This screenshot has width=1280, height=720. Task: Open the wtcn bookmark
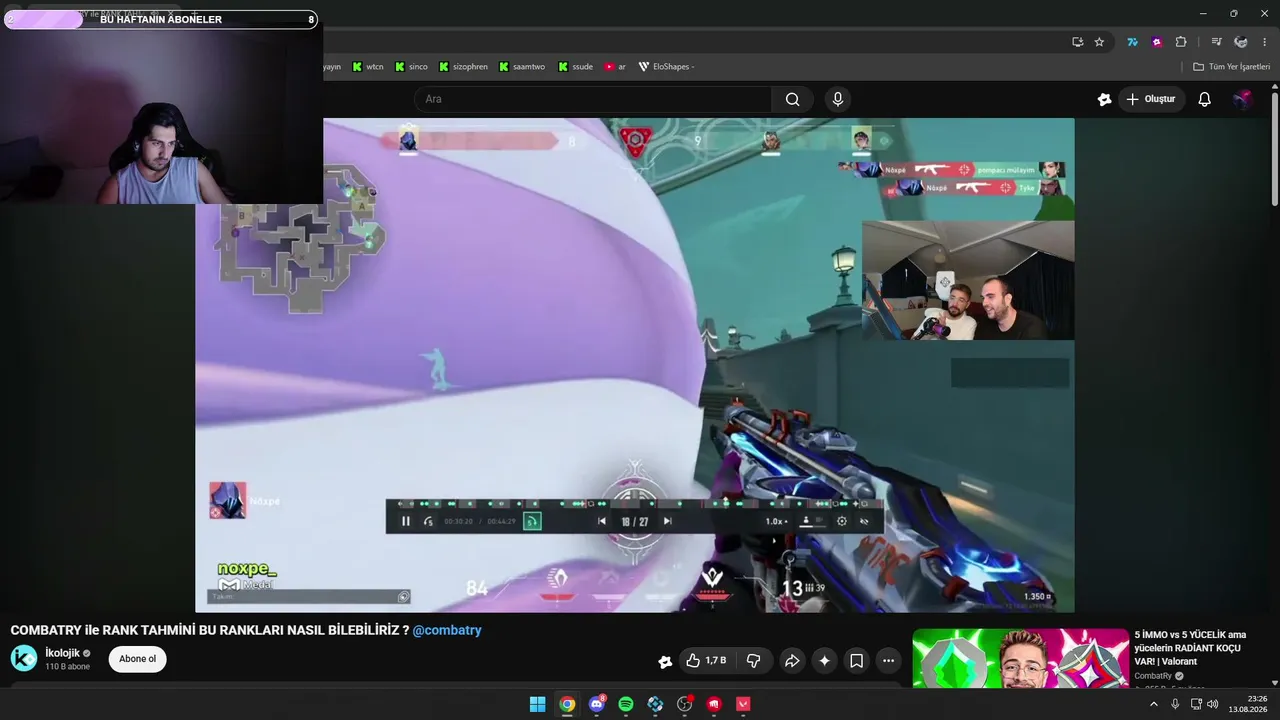368,67
